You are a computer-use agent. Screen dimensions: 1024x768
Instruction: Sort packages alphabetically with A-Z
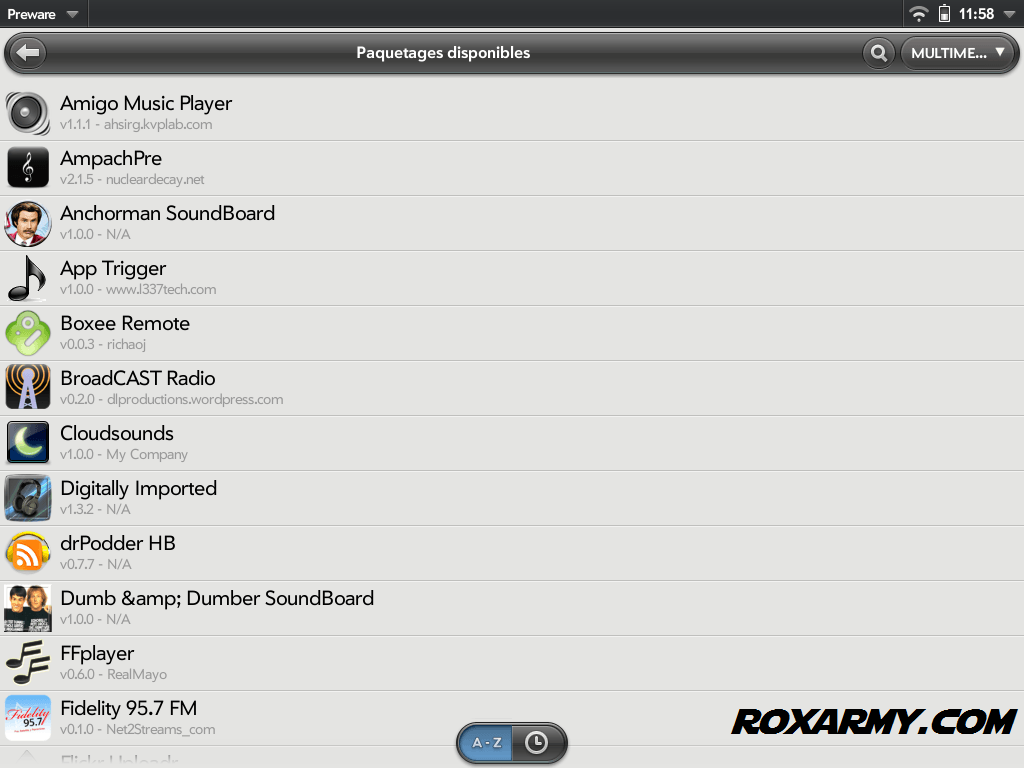(x=486, y=743)
